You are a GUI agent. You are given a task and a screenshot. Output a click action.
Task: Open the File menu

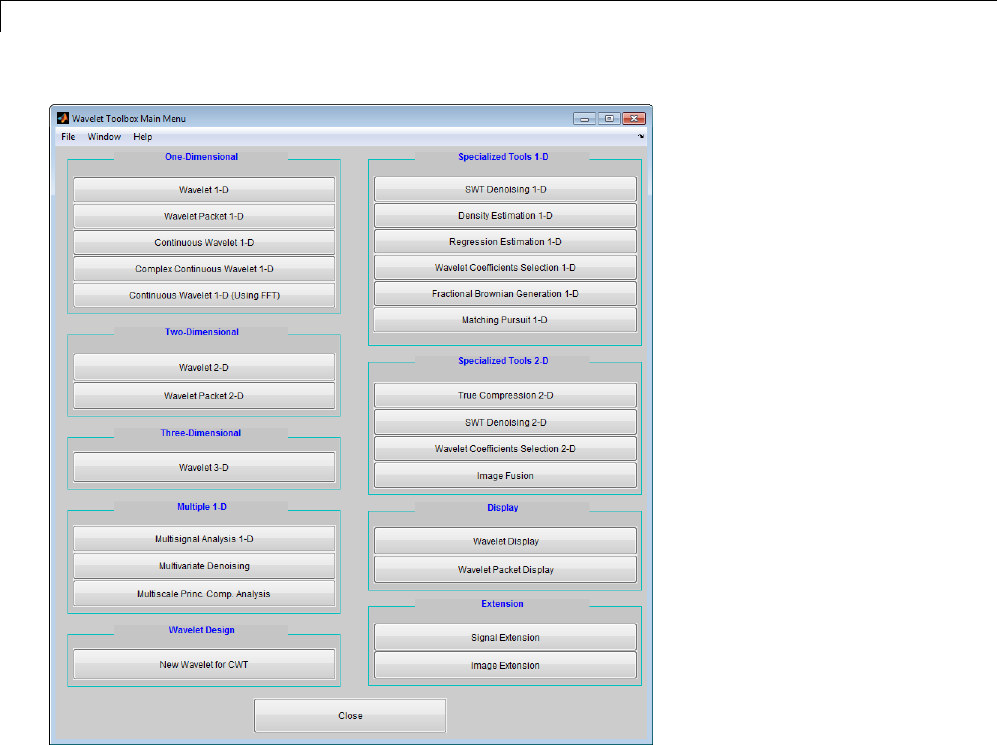tap(68, 137)
